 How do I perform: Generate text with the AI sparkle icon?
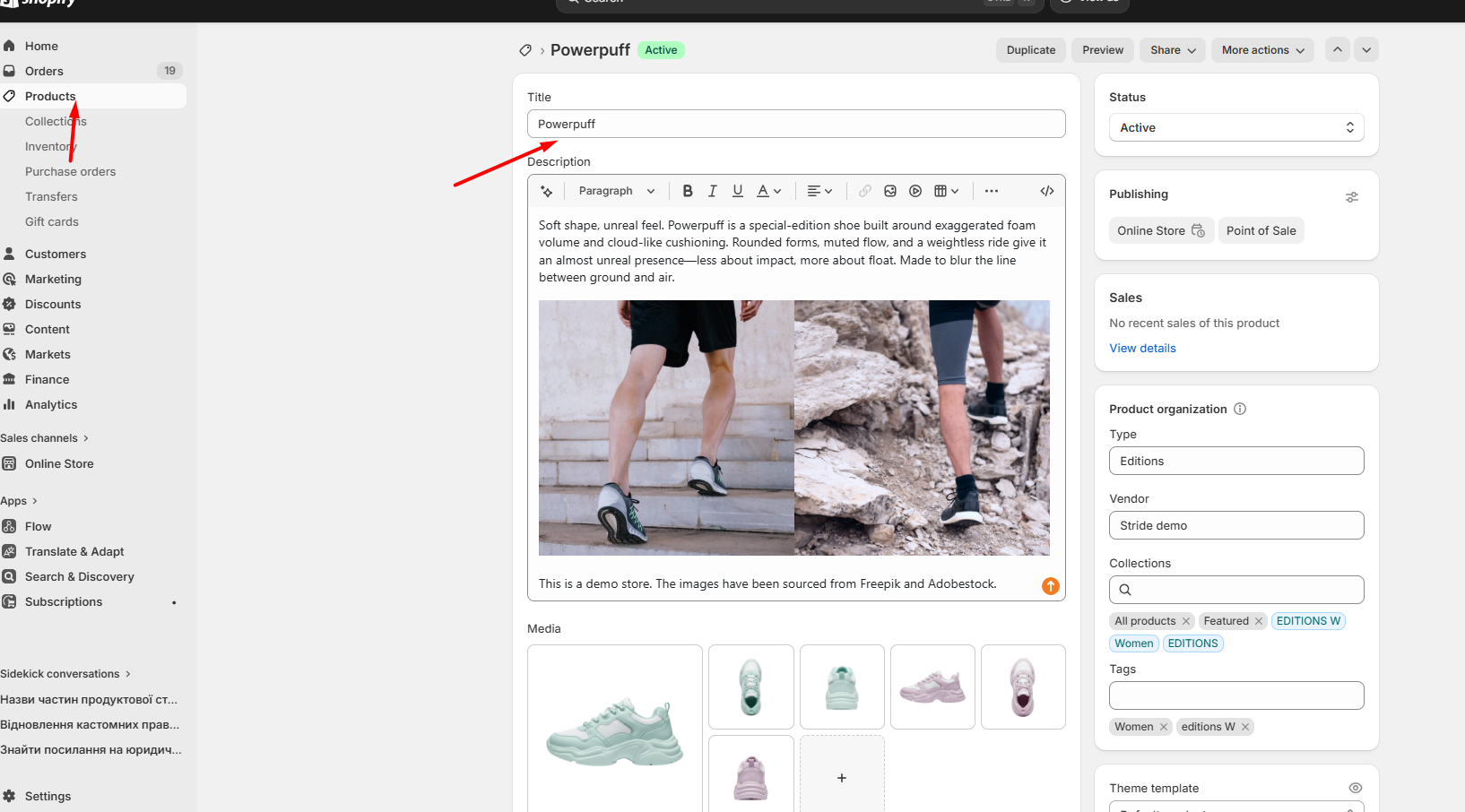(547, 191)
